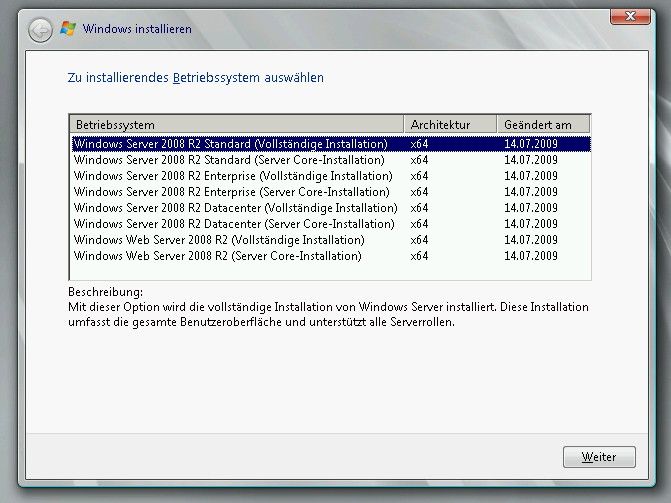Click date 14.07.2009 in Web Server Vollständige row
This screenshot has width=671, height=503.
click(x=531, y=240)
